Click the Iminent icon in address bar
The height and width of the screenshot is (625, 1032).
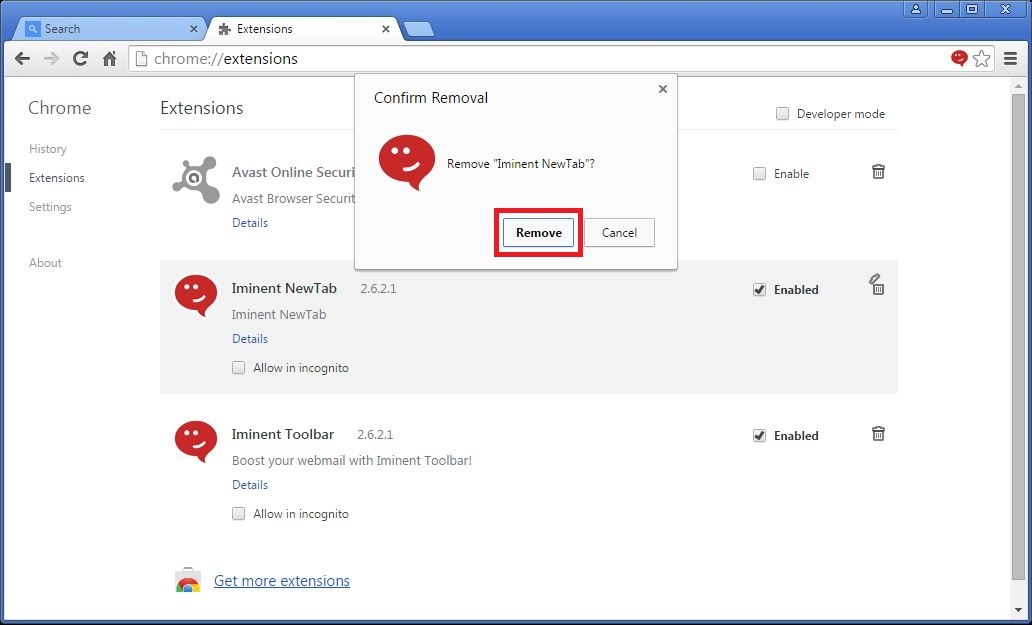coord(959,58)
